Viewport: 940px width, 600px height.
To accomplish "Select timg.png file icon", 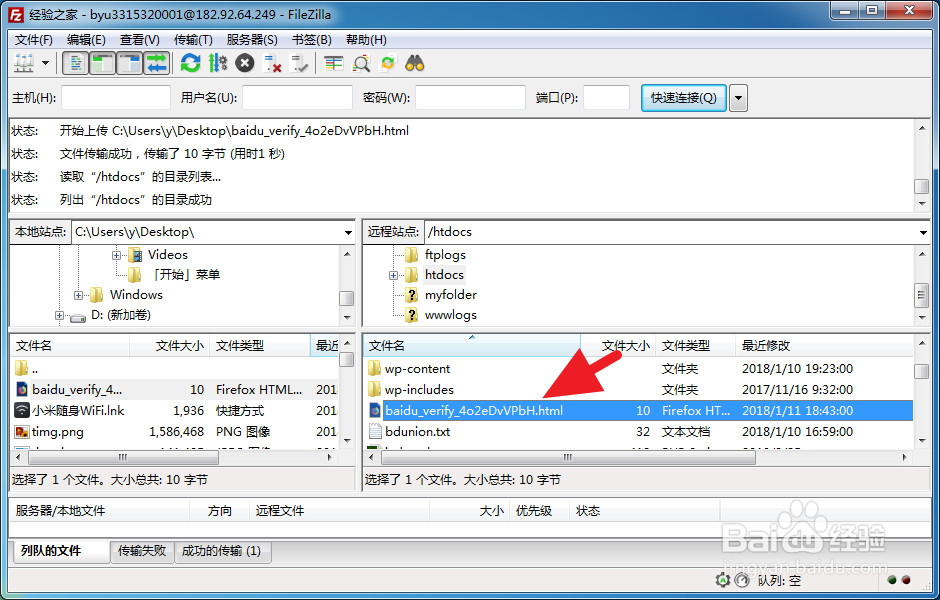I will 22,432.
